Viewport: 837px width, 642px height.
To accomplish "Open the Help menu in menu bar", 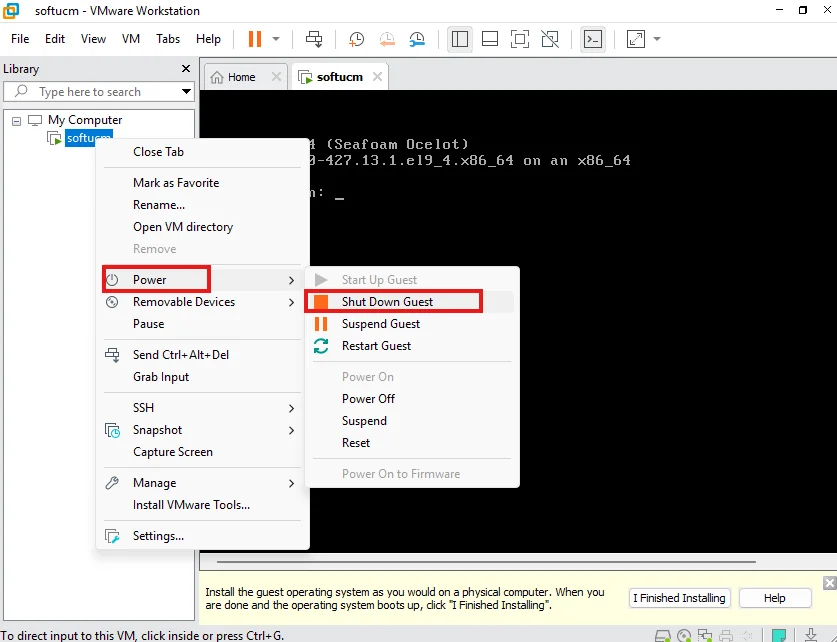I will click(x=208, y=39).
